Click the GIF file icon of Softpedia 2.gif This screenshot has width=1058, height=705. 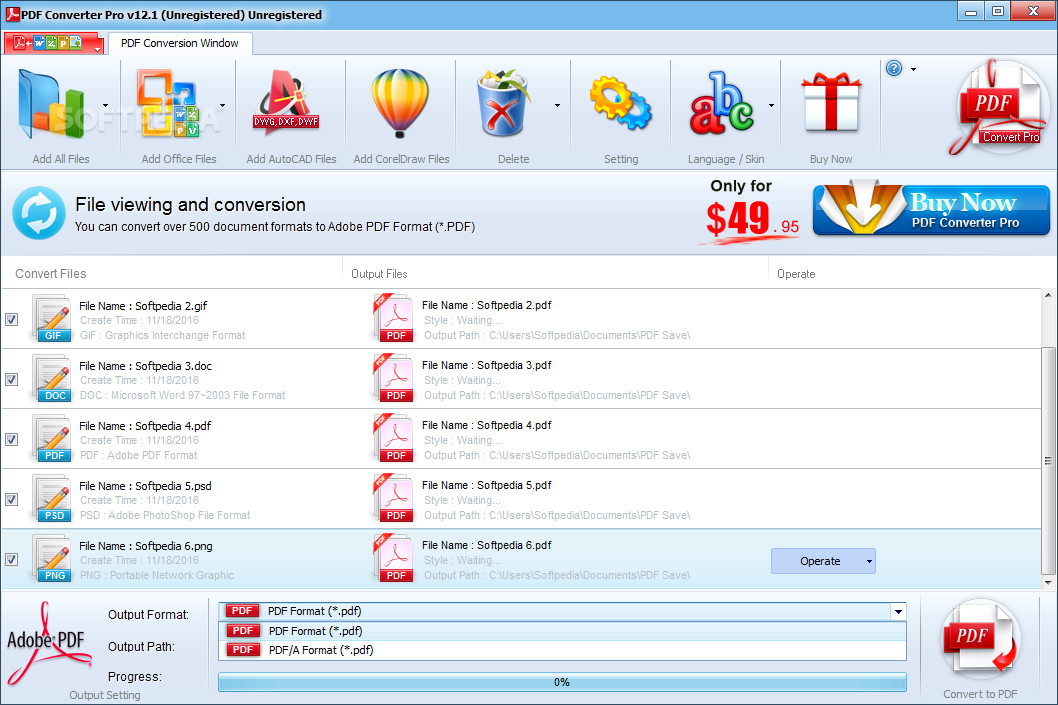pyautogui.click(x=51, y=318)
